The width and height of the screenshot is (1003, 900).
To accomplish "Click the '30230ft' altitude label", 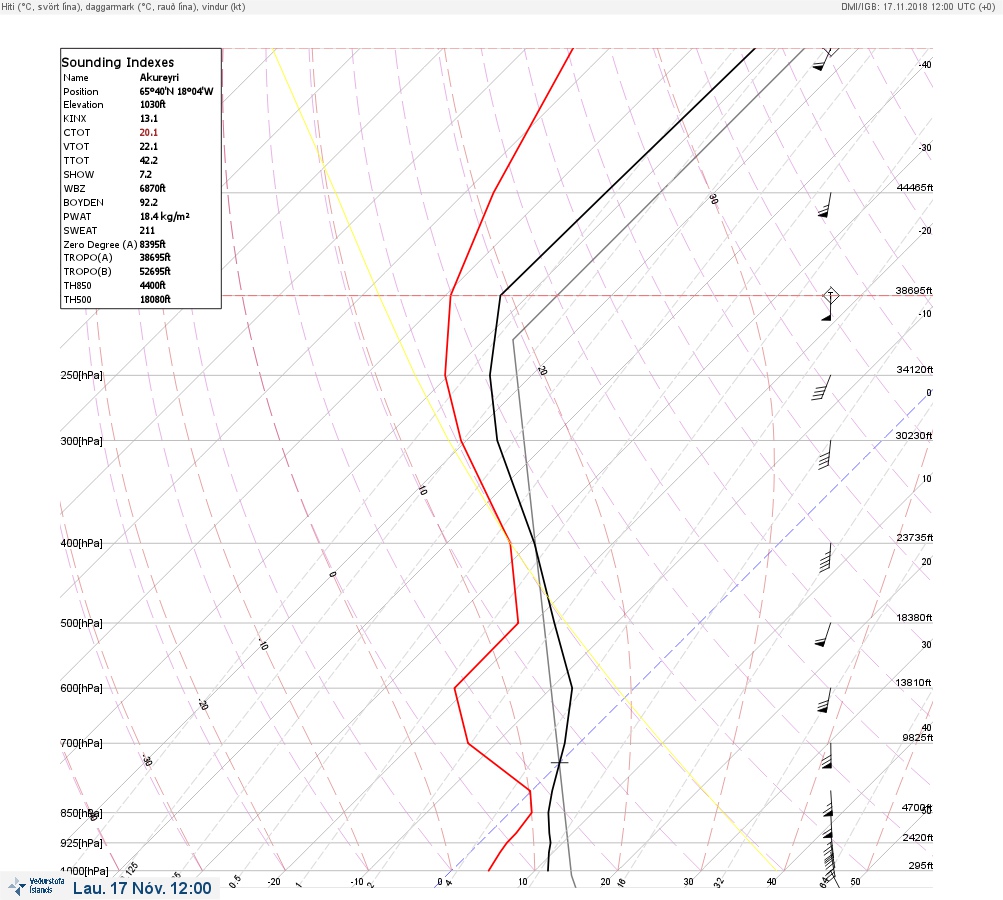I will pyautogui.click(x=914, y=436).
